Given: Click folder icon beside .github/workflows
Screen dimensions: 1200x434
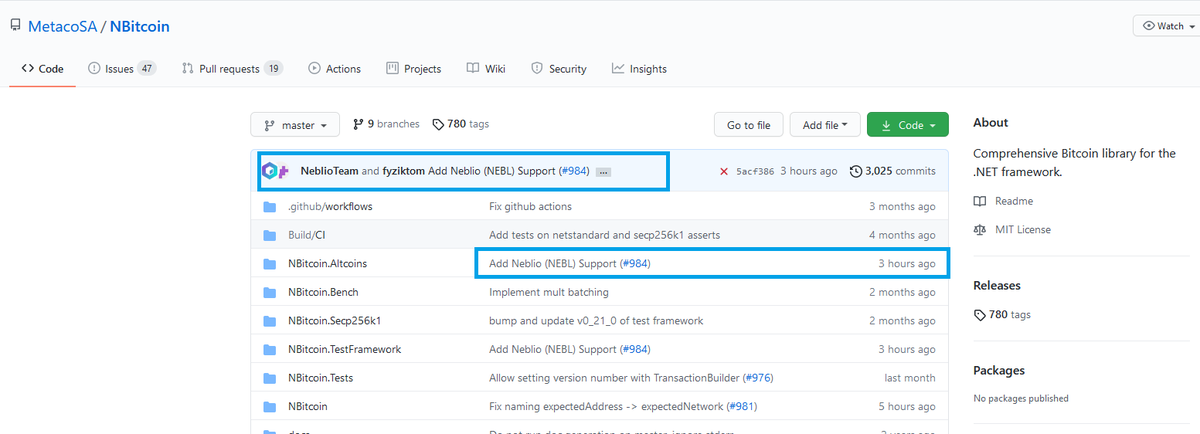Looking at the screenshot, I should (x=269, y=207).
